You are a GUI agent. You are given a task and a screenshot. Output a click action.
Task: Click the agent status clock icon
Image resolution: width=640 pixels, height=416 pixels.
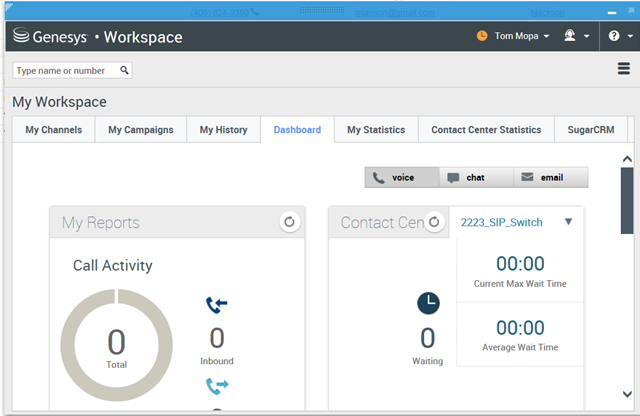click(x=482, y=37)
